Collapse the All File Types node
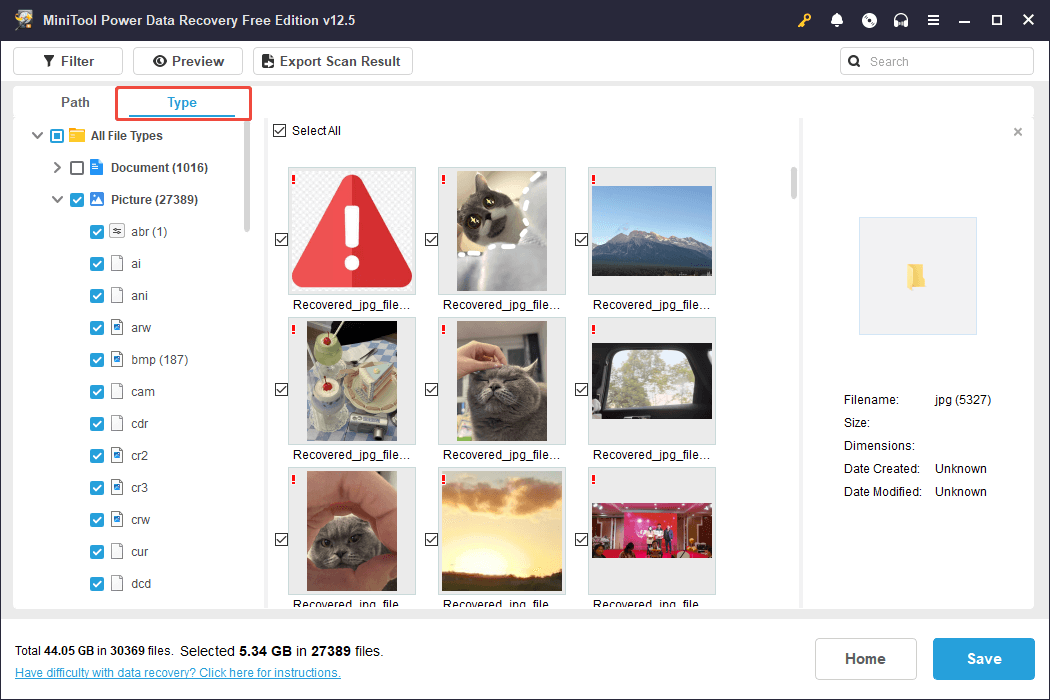Screen dimensions: 1050x700 pyautogui.click(x=38, y=136)
